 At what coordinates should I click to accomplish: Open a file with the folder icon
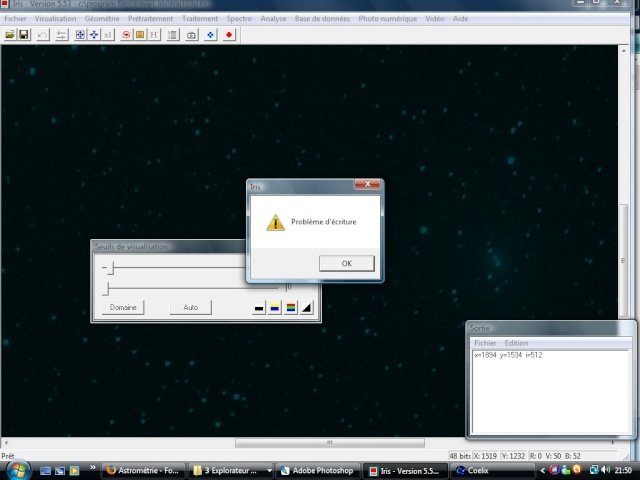tap(10, 35)
